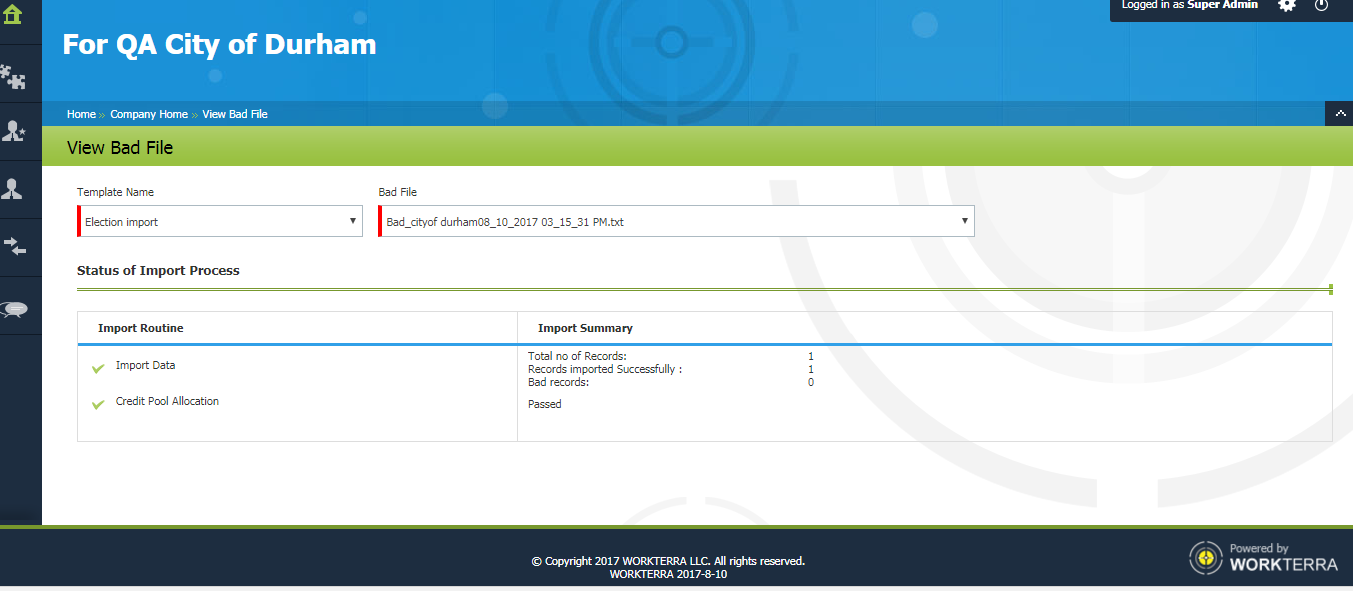Open the speech bubble sidebar icon
1353x591 pixels.
(x=14, y=309)
